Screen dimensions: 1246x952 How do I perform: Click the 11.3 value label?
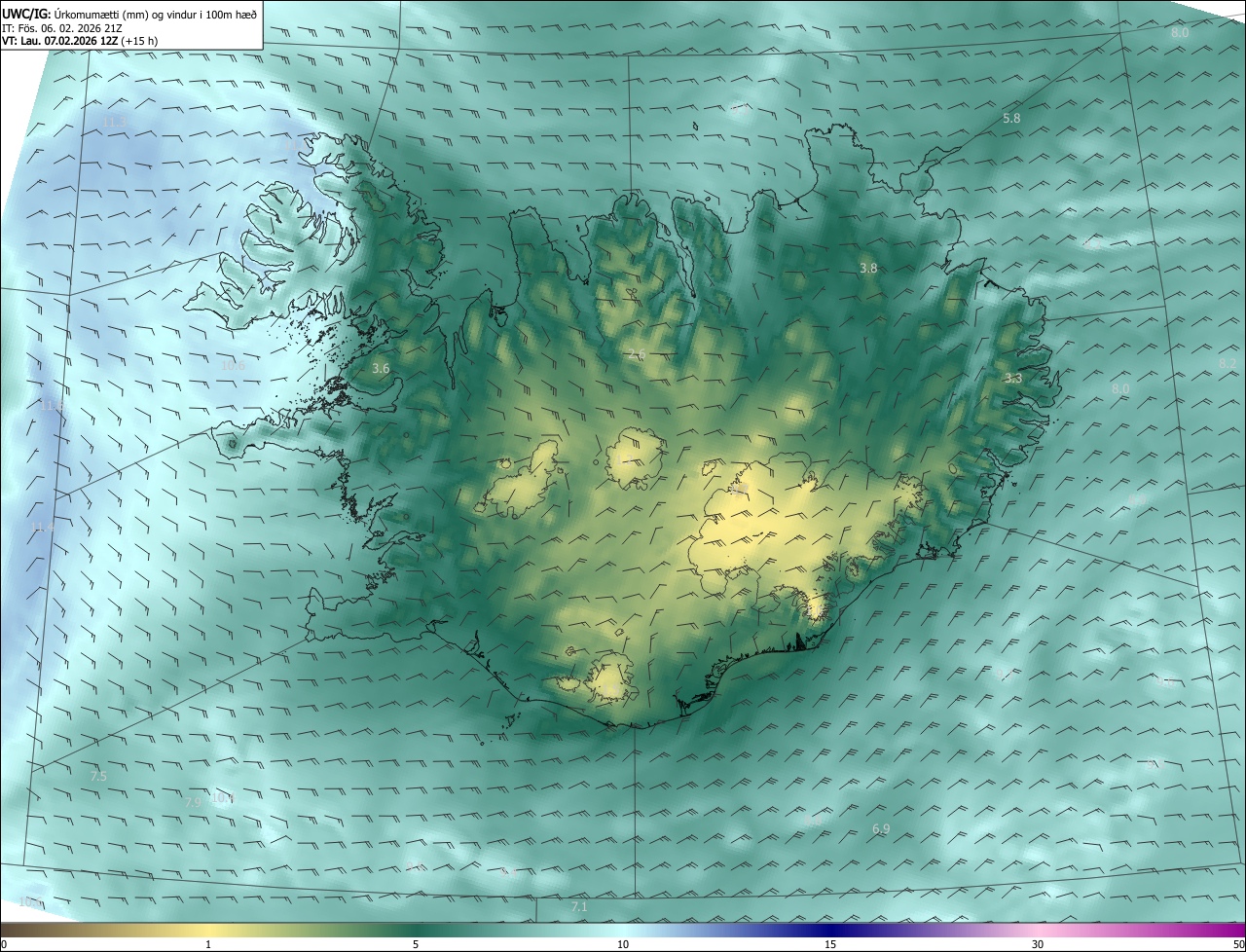click(x=114, y=122)
